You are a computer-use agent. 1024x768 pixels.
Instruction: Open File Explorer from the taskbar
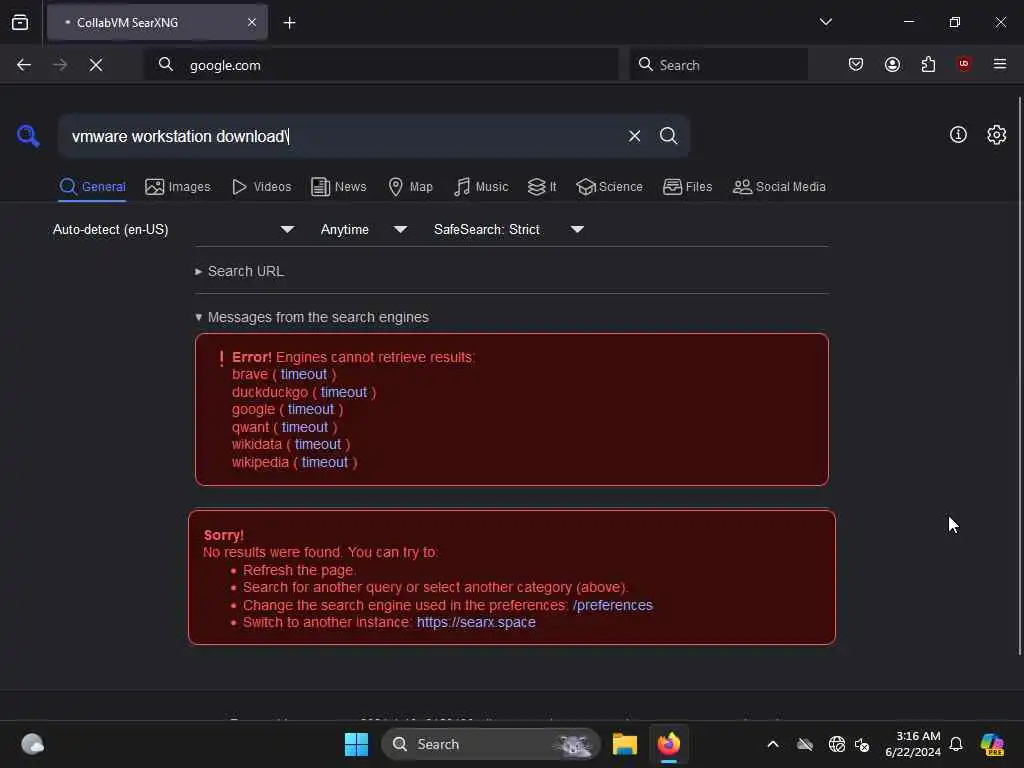pyautogui.click(x=624, y=744)
